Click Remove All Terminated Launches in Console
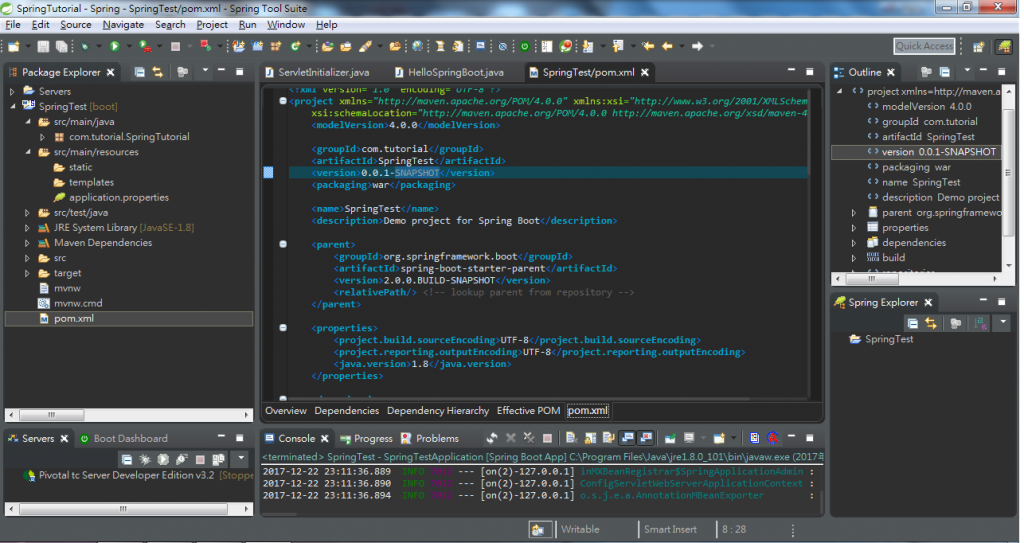Image resolution: width=1024 pixels, height=543 pixels. [x=529, y=438]
